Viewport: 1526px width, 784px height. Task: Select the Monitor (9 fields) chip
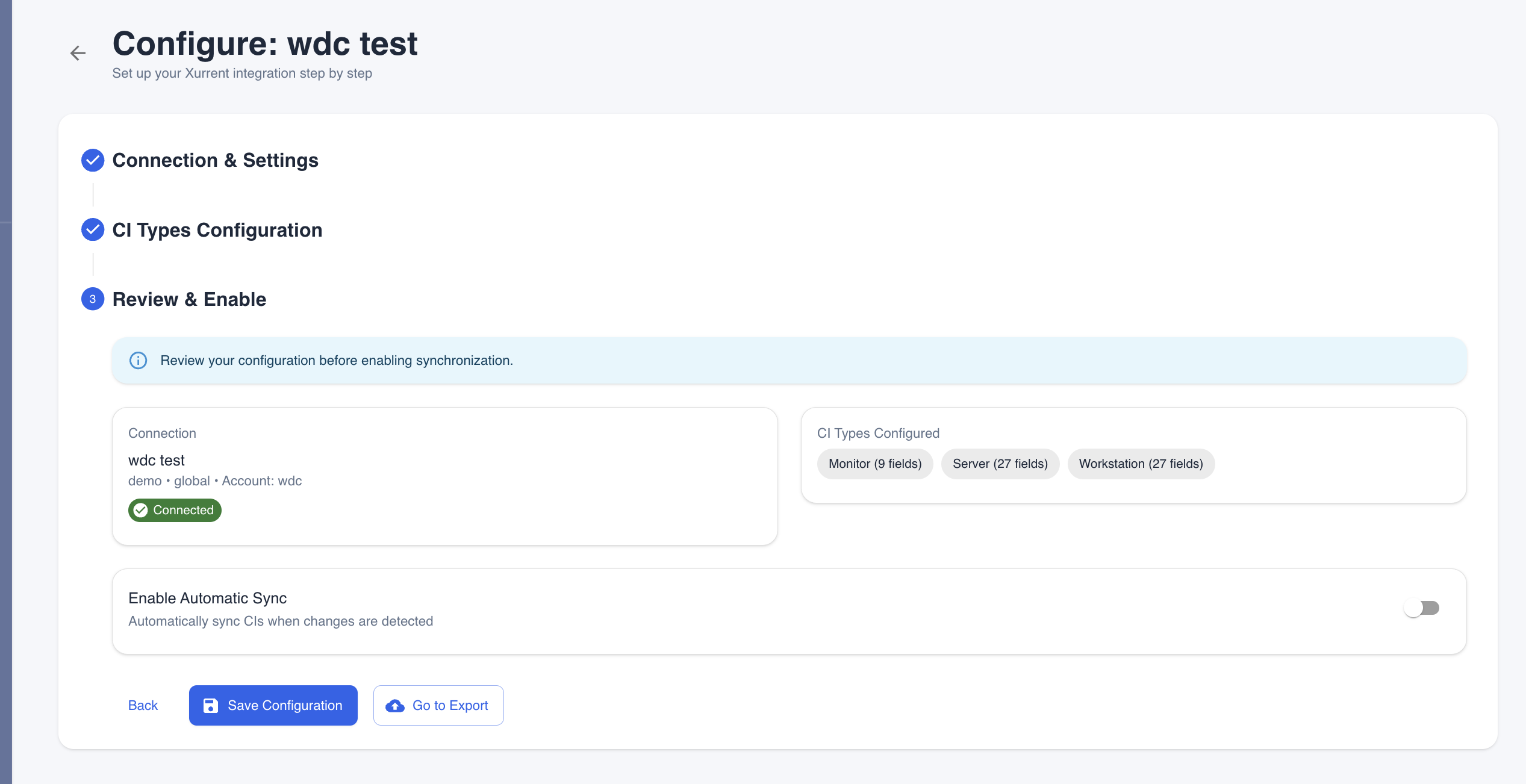click(x=874, y=464)
